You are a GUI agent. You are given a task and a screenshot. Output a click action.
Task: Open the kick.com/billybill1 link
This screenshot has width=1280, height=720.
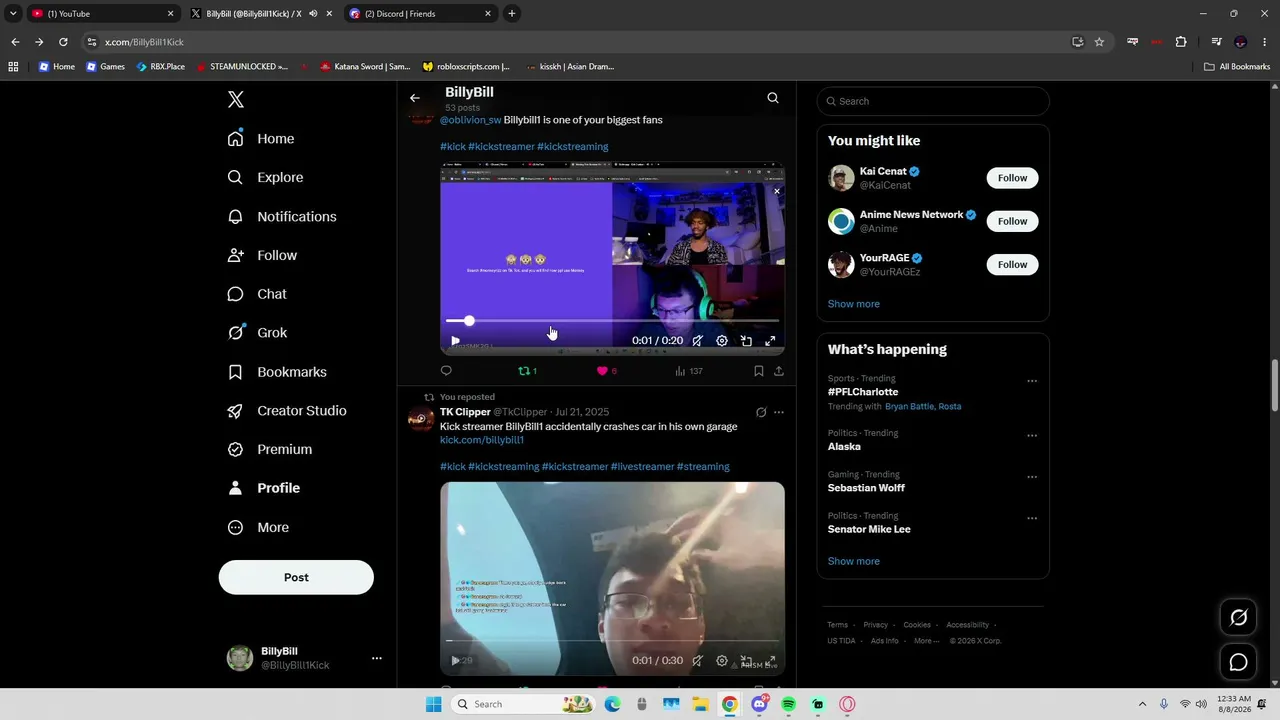pos(482,440)
